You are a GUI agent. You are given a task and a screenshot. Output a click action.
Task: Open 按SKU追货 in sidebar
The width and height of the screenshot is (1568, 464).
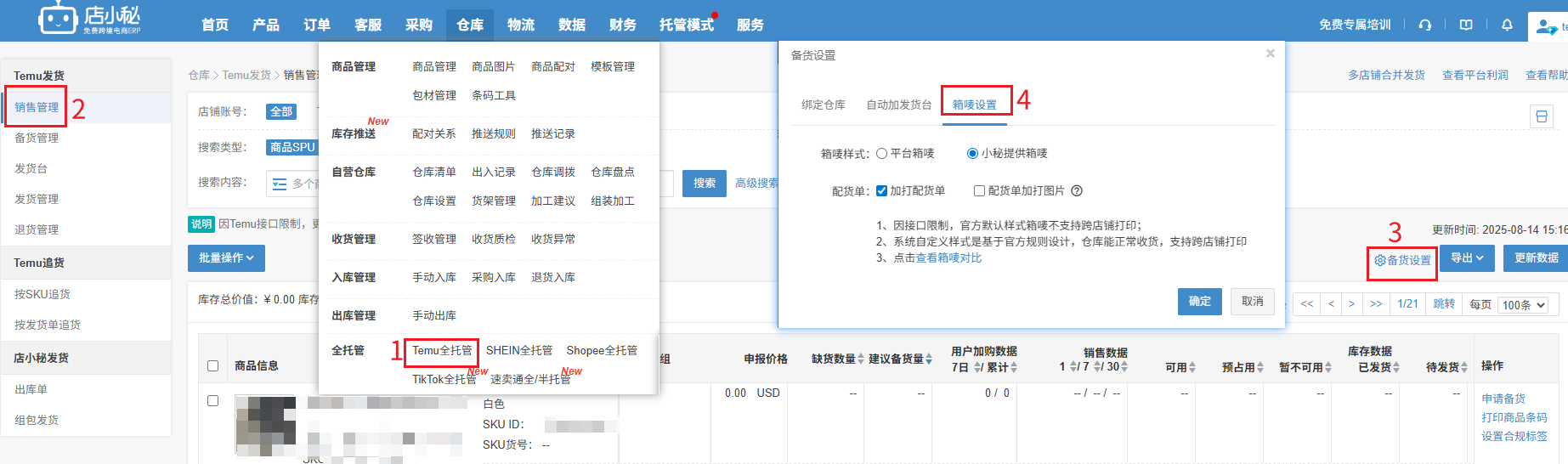tap(42, 294)
